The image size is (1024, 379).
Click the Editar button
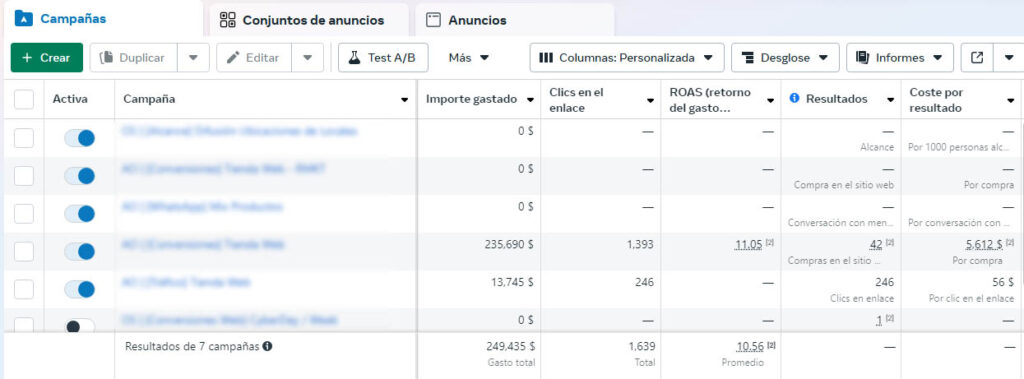click(x=254, y=58)
